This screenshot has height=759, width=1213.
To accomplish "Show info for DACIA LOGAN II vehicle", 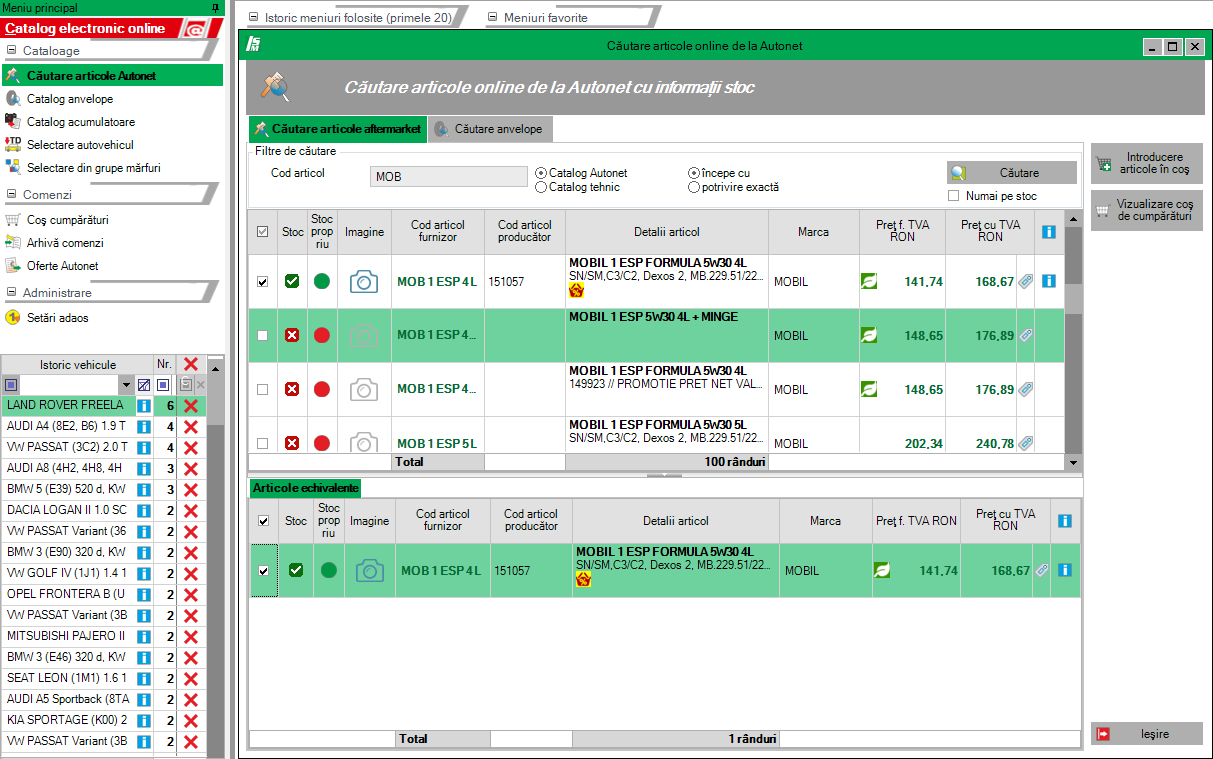I will click(x=144, y=510).
